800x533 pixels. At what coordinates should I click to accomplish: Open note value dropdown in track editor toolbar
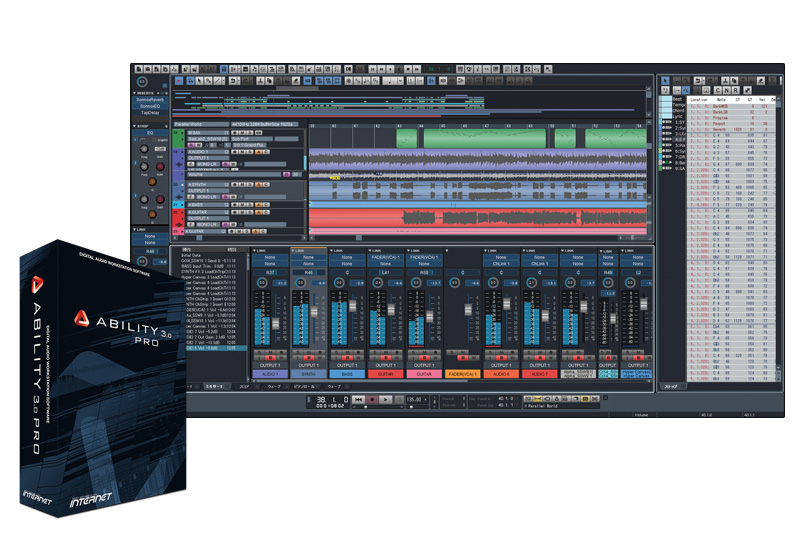400,81
